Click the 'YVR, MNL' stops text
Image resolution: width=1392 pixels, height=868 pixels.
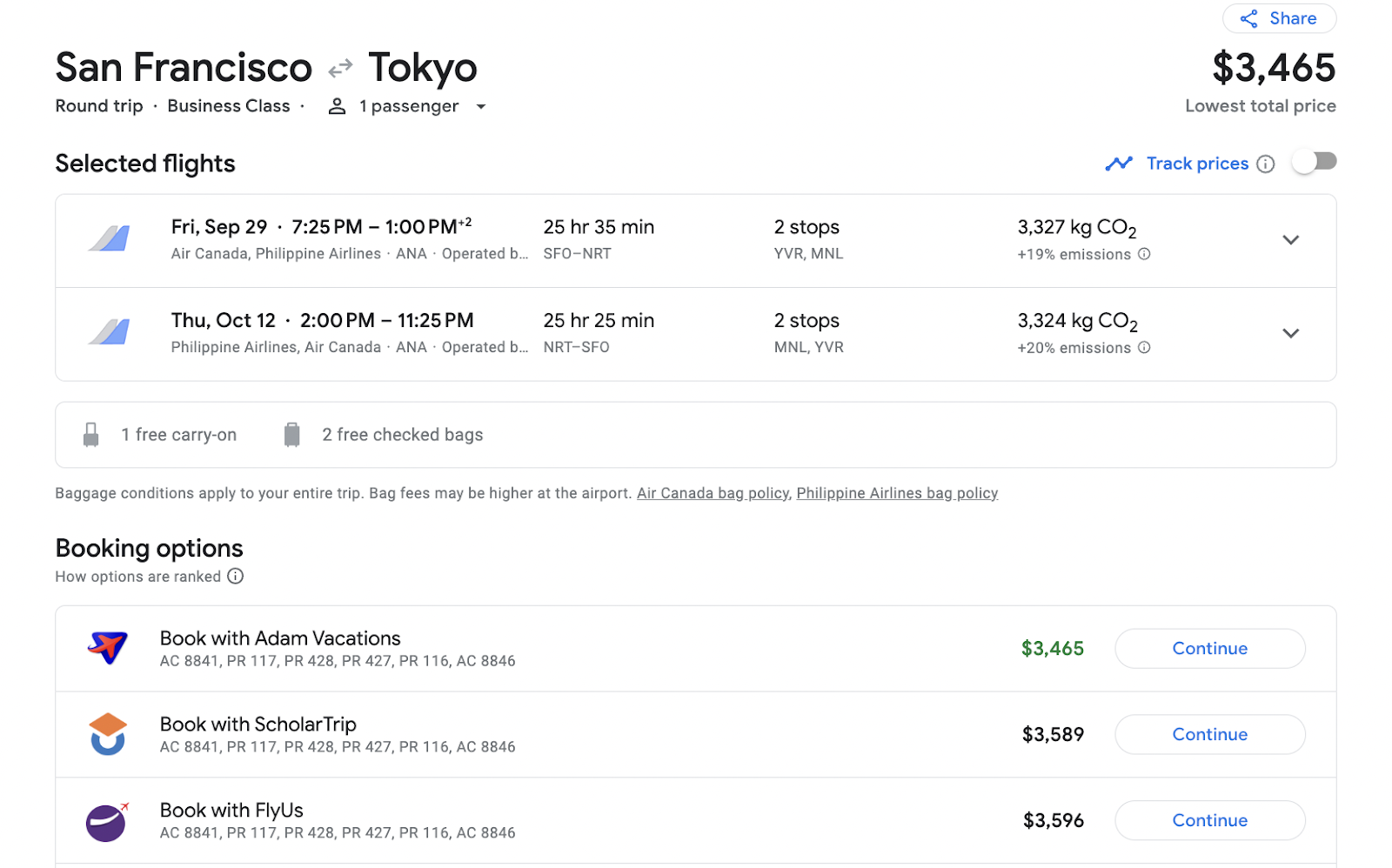click(808, 254)
